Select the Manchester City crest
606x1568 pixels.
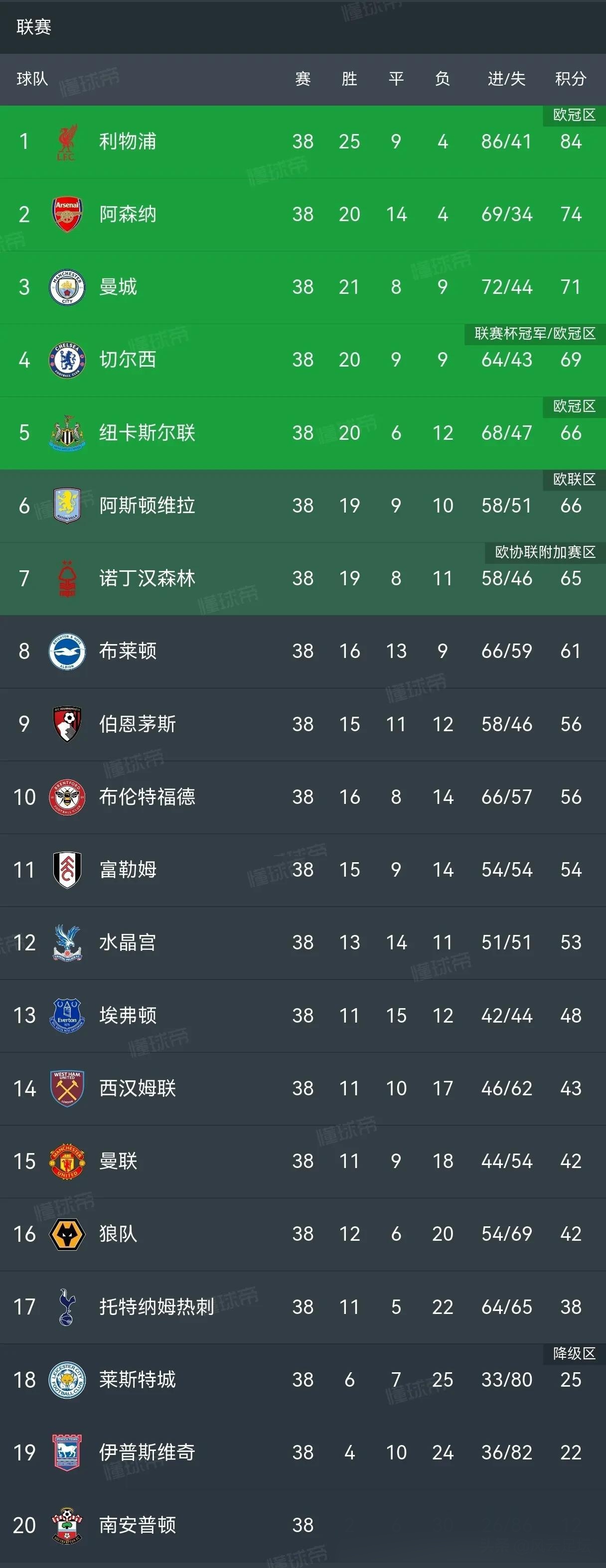click(67, 287)
